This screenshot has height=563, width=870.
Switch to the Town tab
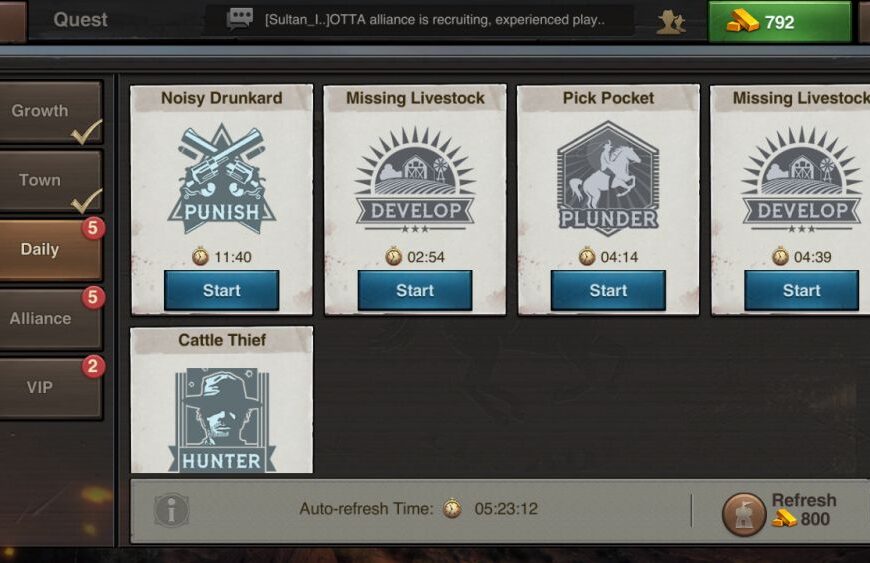click(50, 180)
